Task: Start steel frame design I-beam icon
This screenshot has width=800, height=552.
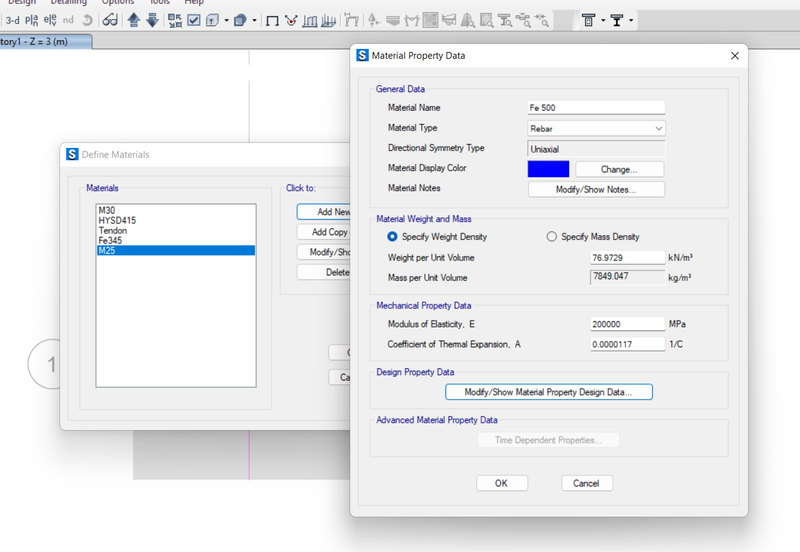Action: (x=617, y=20)
